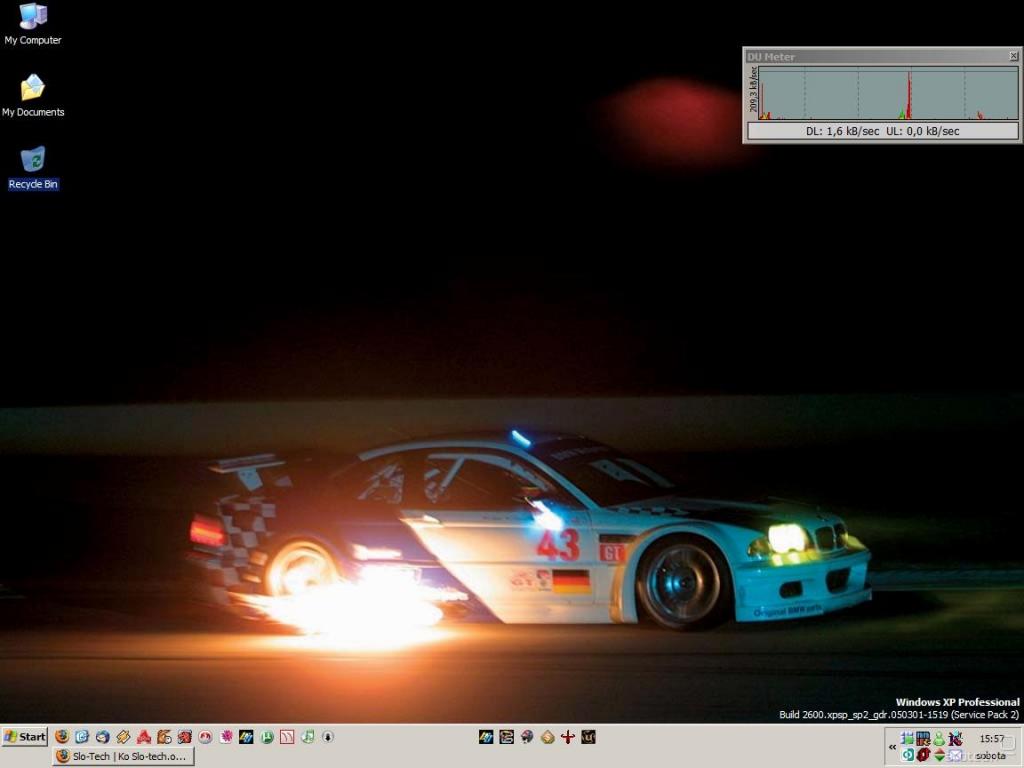This screenshot has height=768, width=1024.
Task: Click the round download arrow icon
Action: [x=328, y=737]
